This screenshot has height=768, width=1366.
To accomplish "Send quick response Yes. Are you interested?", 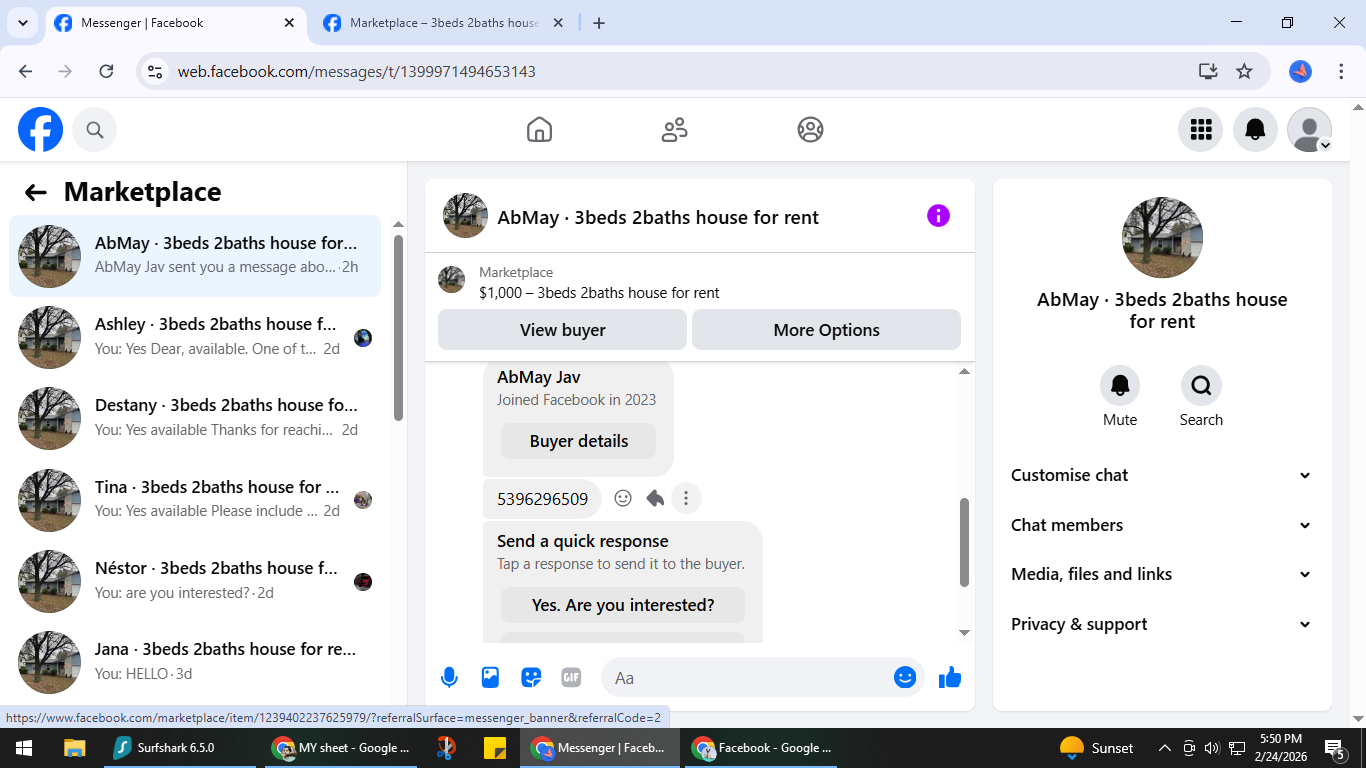I will click(623, 605).
